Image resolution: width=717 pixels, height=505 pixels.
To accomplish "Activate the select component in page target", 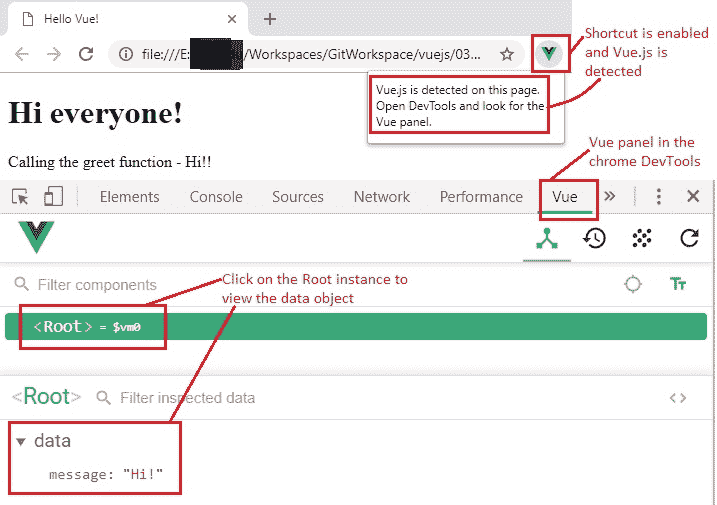I will pyautogui.click(x=633, y=284).
